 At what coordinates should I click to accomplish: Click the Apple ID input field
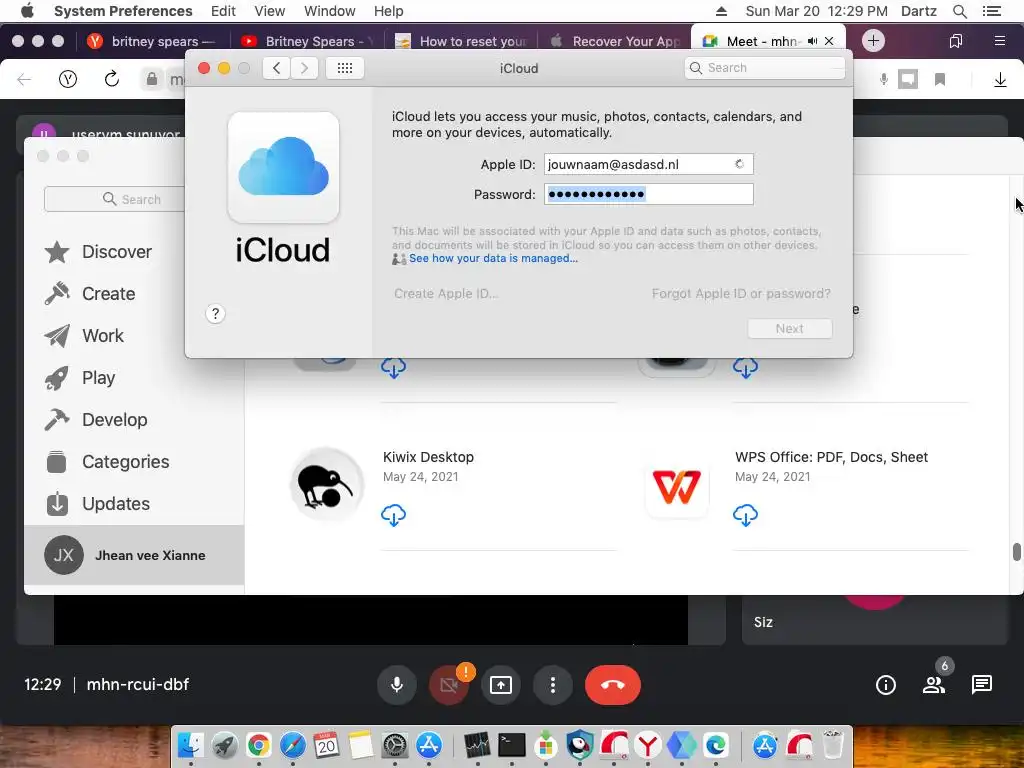(x=648, y=164)
